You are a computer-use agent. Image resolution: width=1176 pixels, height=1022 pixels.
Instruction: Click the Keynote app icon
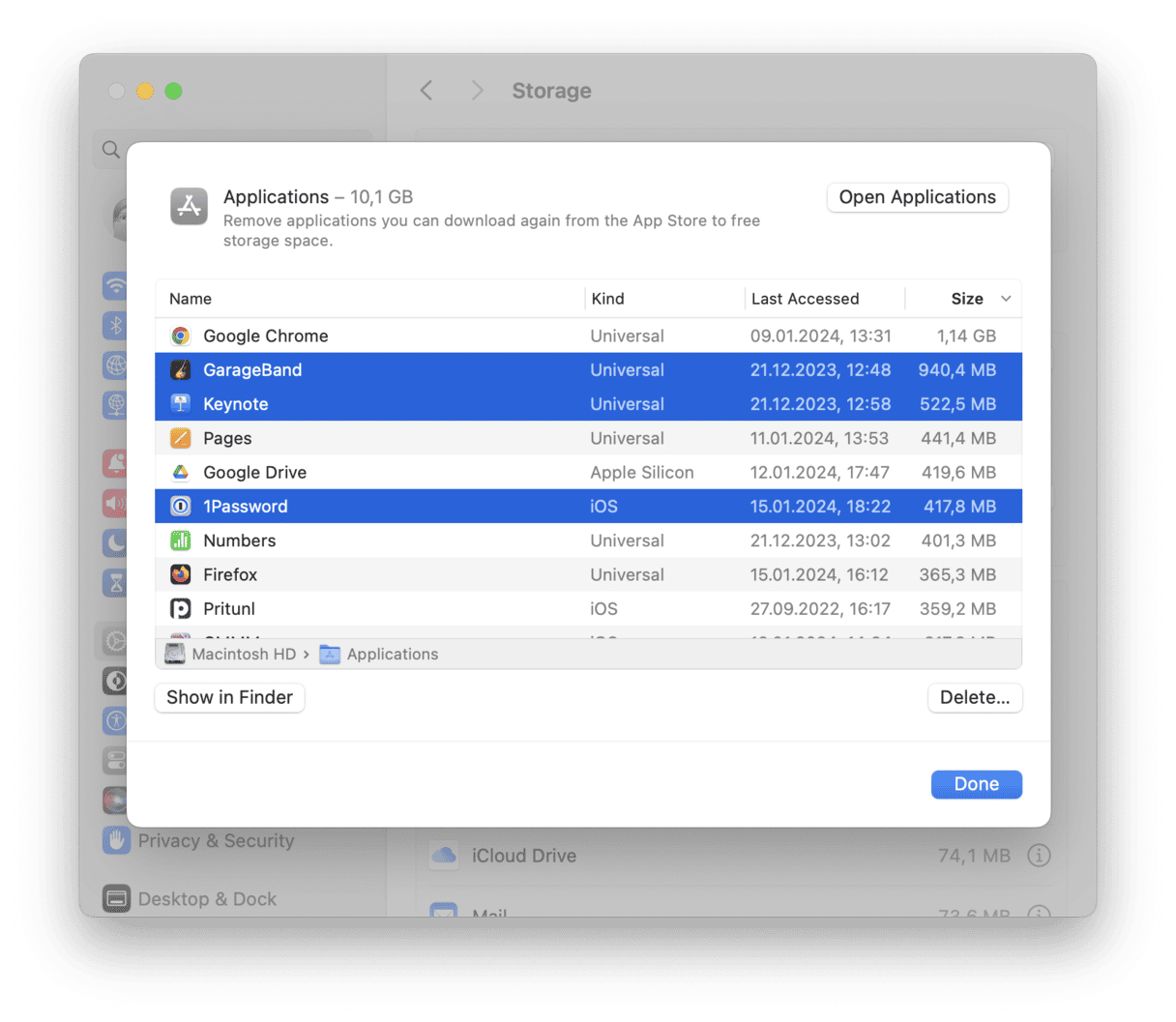(183, 403)
